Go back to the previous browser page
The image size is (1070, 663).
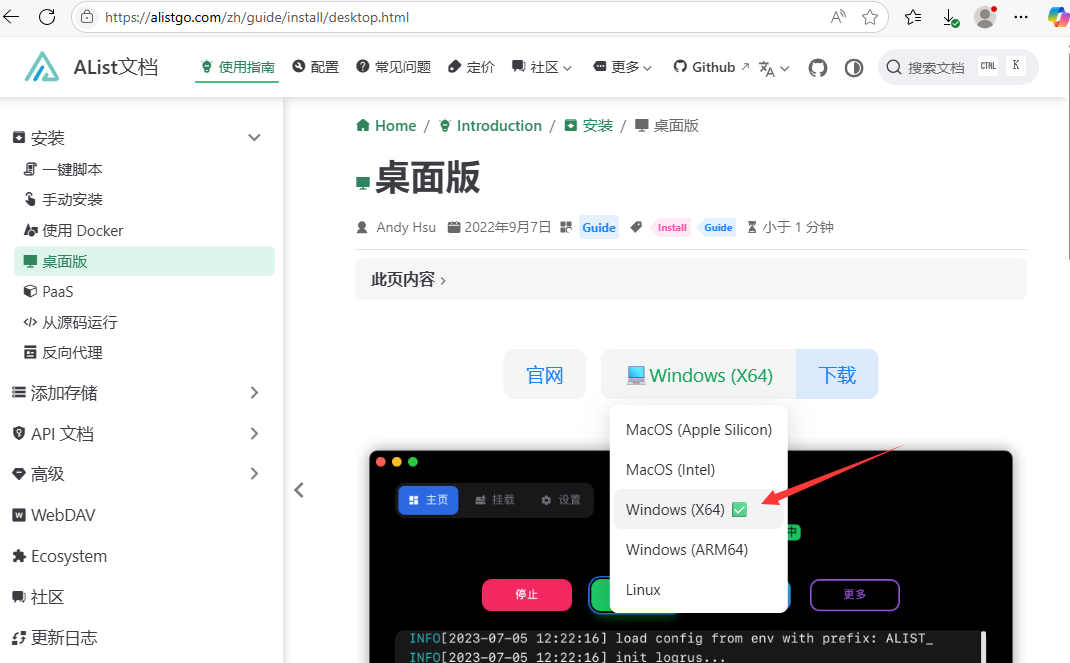12,17
